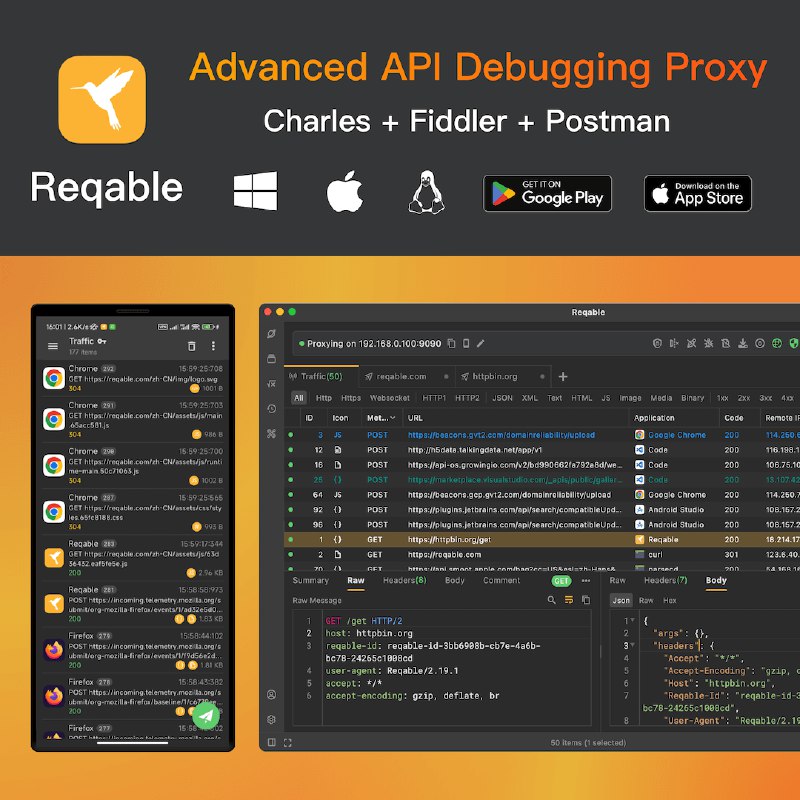Click the copy icon next to Proxying address
Screen dimensions: 800x800
pos(451,343)
